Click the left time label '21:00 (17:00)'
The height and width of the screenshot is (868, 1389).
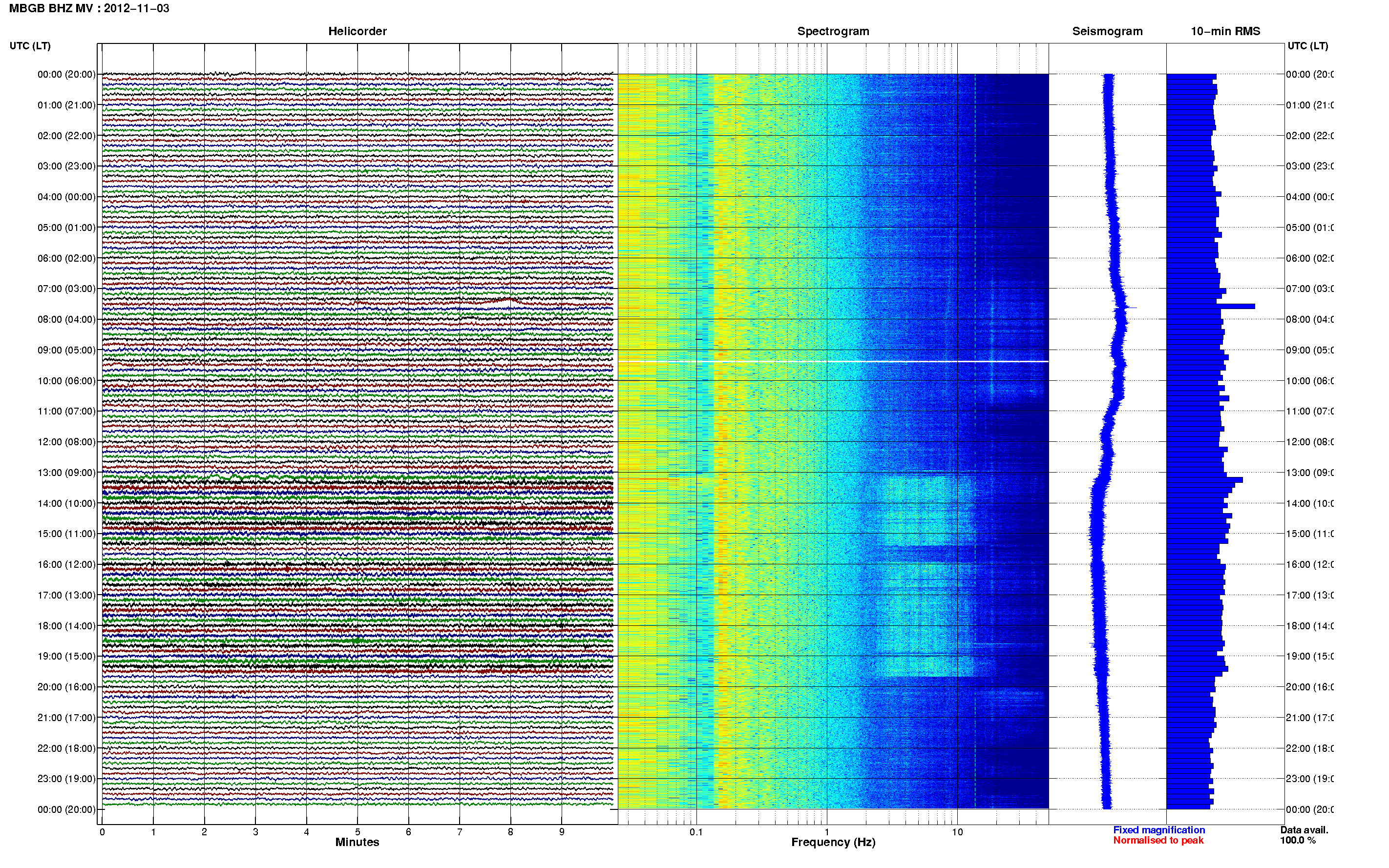click(66, 718)
